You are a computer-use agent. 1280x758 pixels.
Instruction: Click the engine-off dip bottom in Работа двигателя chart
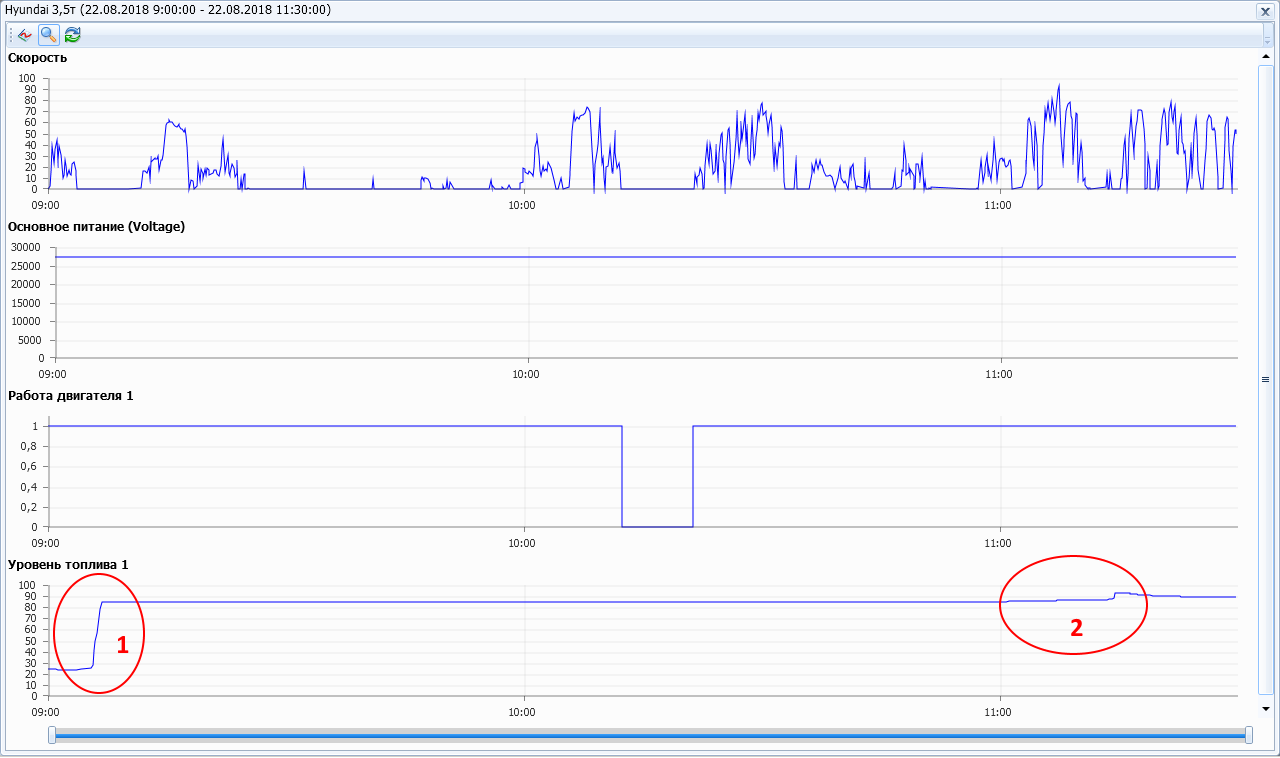[x=657, y=526]
